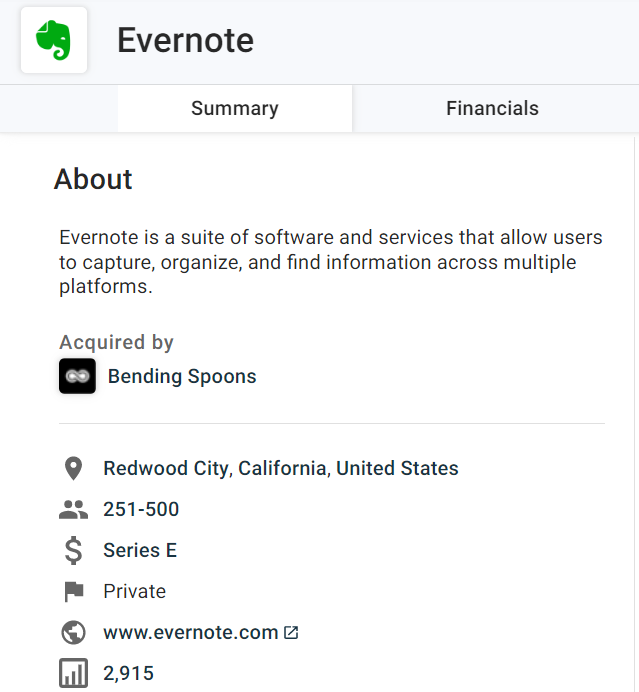
Task: Click the location pin icon
Action: 73,468
